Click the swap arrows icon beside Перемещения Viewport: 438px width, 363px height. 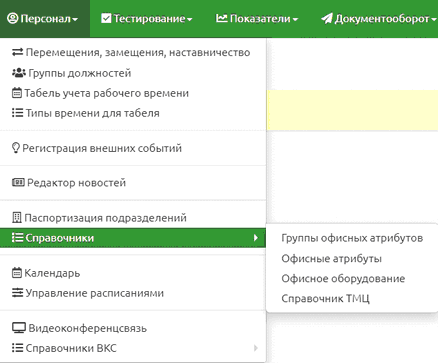click(x=18, y=52)
